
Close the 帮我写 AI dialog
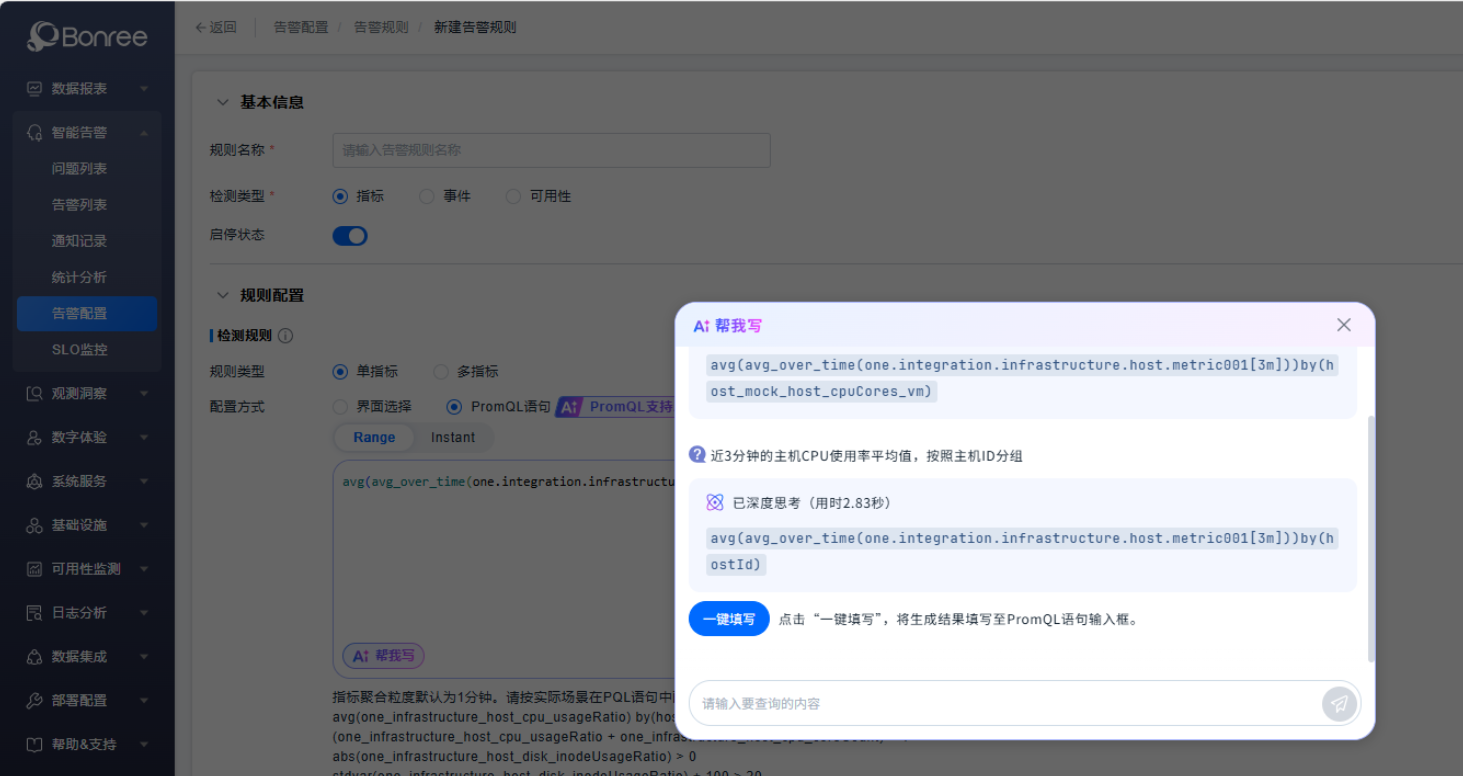tap(1343, 325)
